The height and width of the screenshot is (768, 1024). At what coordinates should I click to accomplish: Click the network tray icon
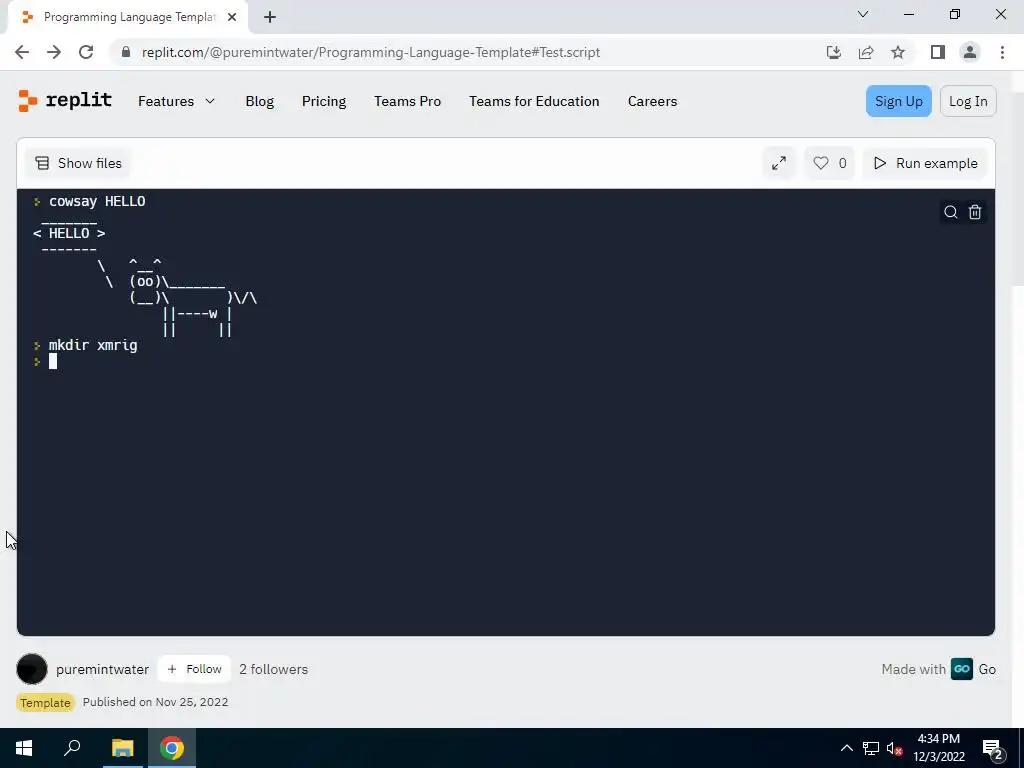coord(871,748)
